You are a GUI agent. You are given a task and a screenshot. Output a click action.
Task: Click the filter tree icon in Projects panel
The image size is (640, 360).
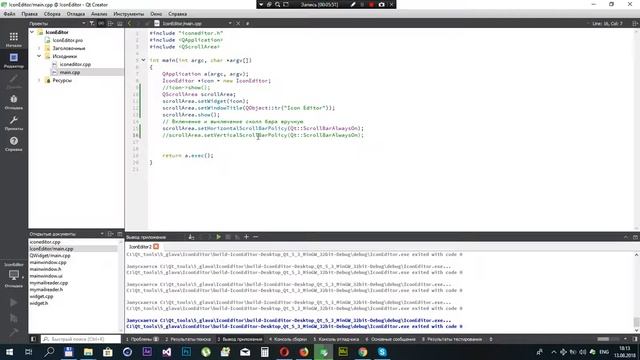point(92,24)
